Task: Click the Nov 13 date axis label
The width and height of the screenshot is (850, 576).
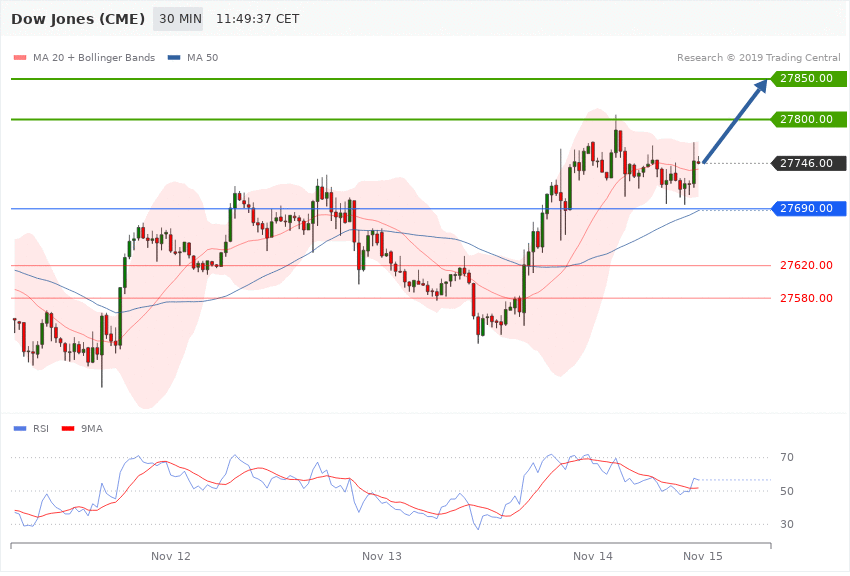Action: pos(382,556)
